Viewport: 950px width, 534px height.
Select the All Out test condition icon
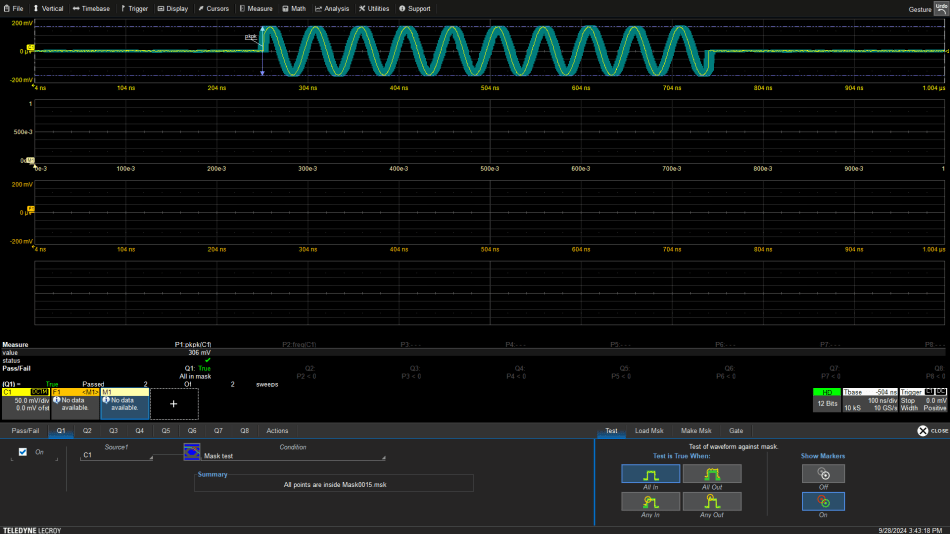click(712, 474)
